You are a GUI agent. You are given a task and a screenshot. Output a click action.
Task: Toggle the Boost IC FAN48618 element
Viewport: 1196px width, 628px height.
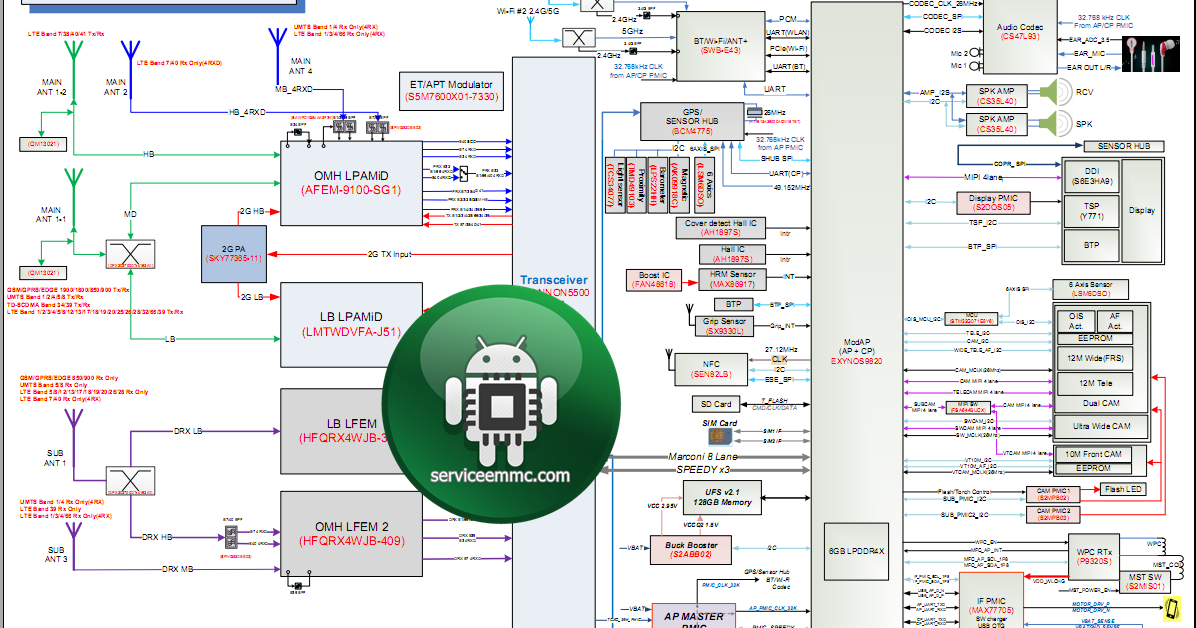(x=656, y=279)
